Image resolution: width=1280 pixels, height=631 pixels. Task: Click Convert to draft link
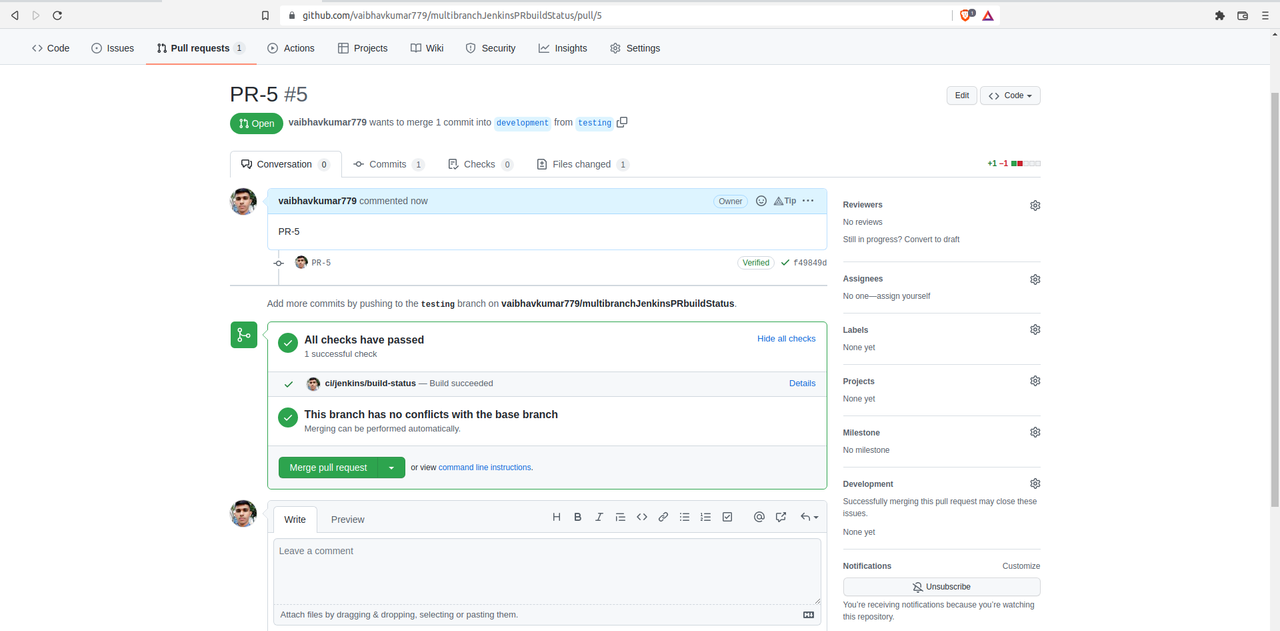(x=930, y=239)
